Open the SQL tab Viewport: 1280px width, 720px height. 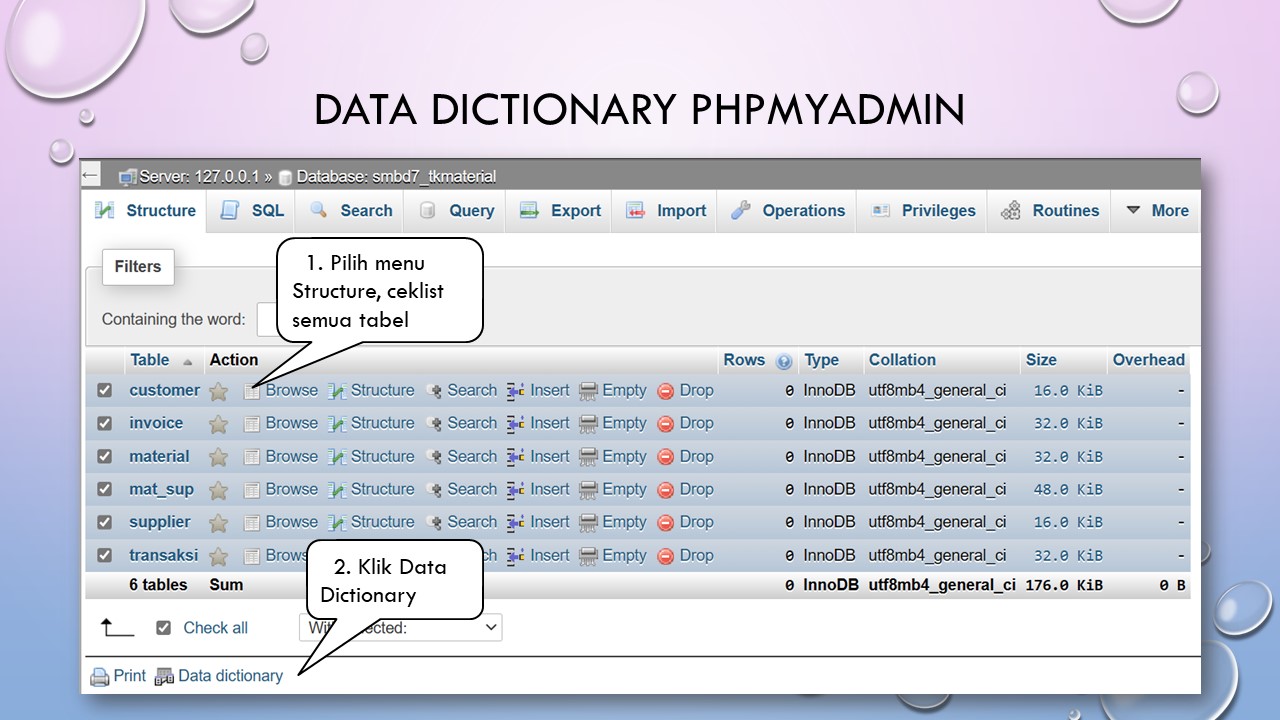(253, 211)
